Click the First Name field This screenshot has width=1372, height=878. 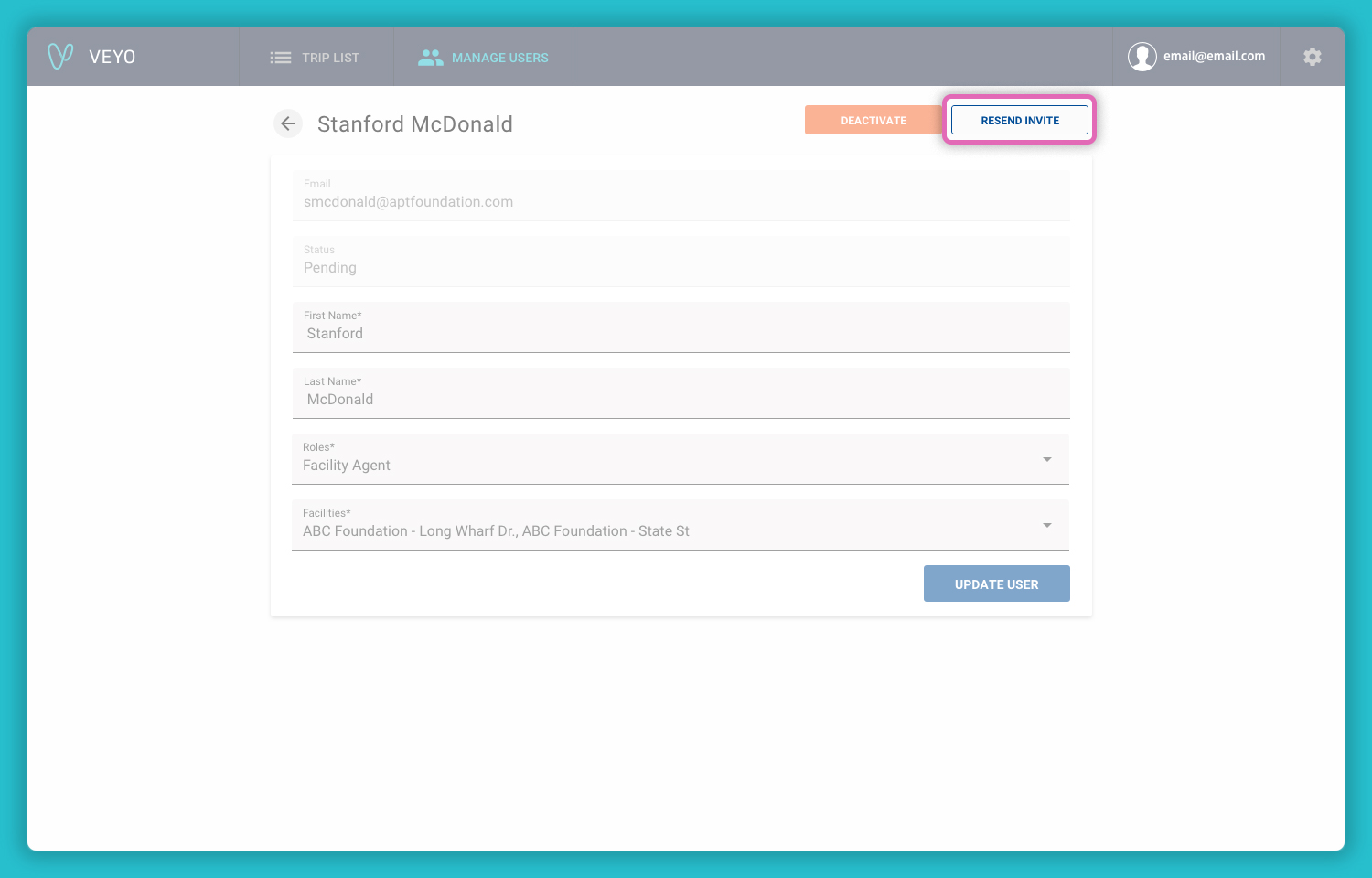click(x=681, y=327)
